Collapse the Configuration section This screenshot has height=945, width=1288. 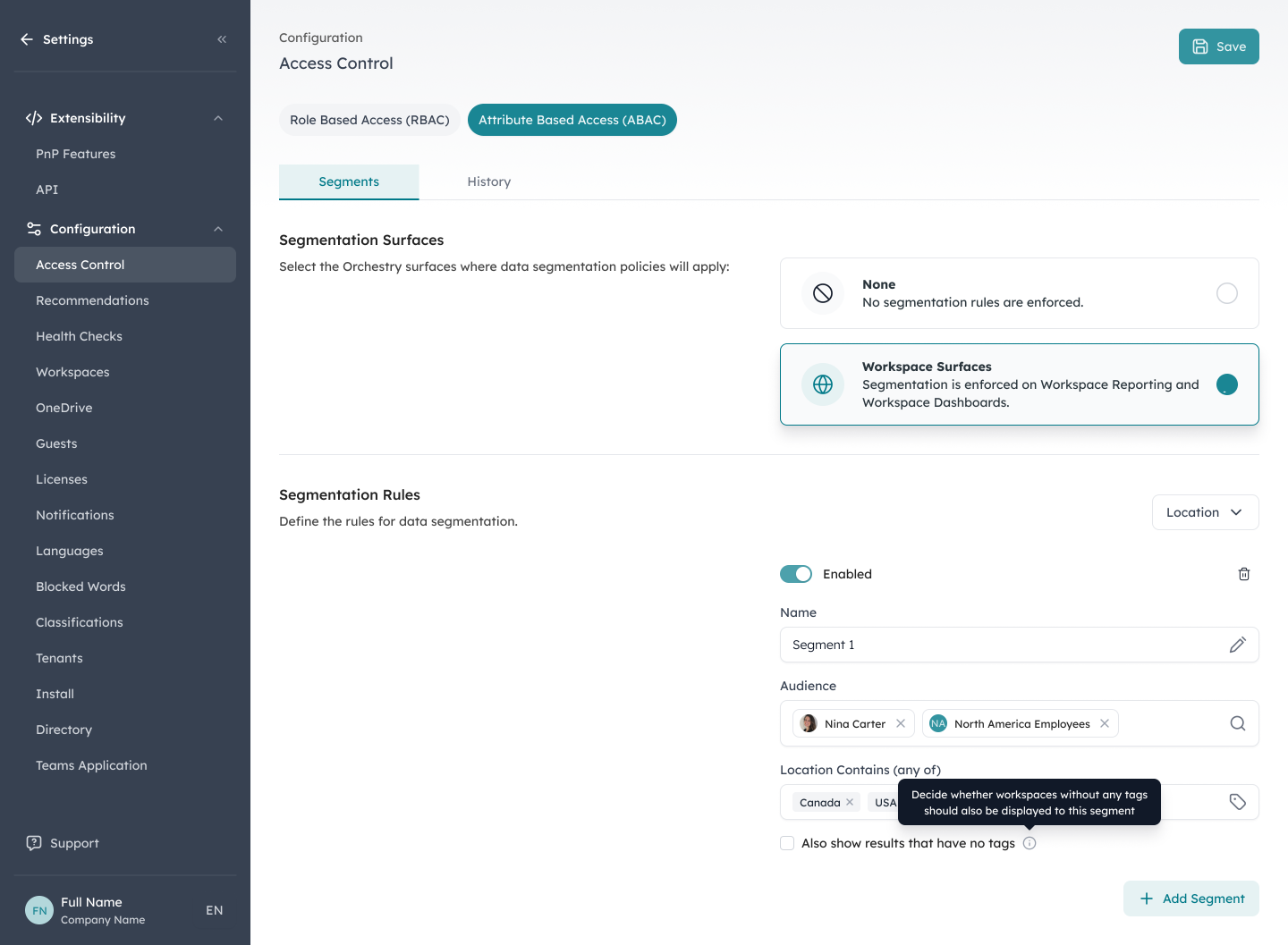tap(218, 229)
